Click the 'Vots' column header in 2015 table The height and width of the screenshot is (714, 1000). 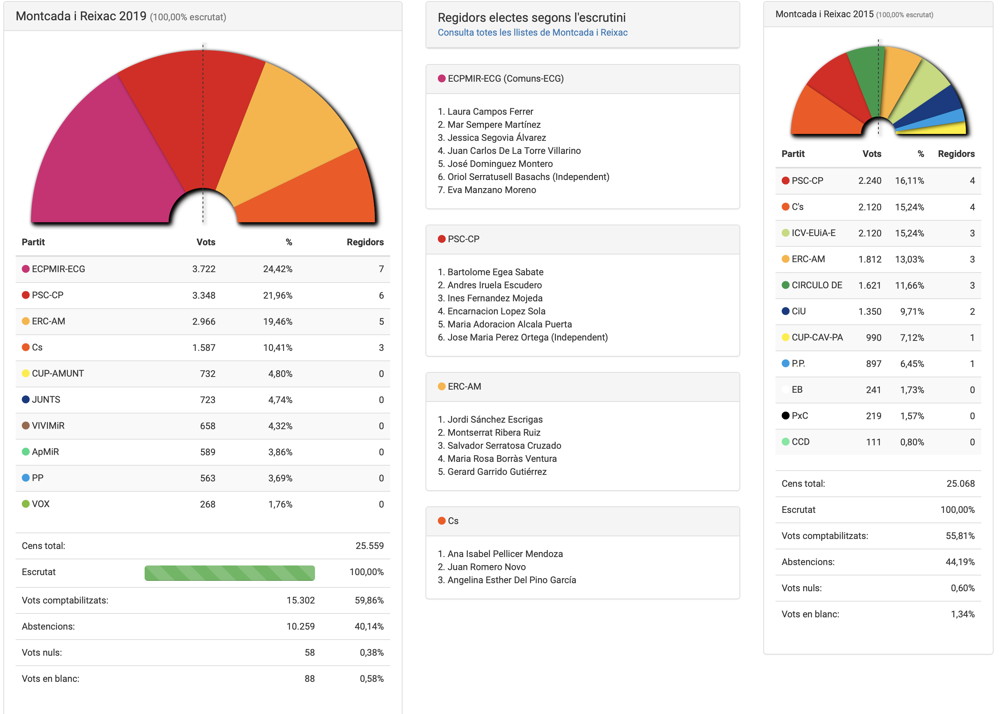pos(872,154)
